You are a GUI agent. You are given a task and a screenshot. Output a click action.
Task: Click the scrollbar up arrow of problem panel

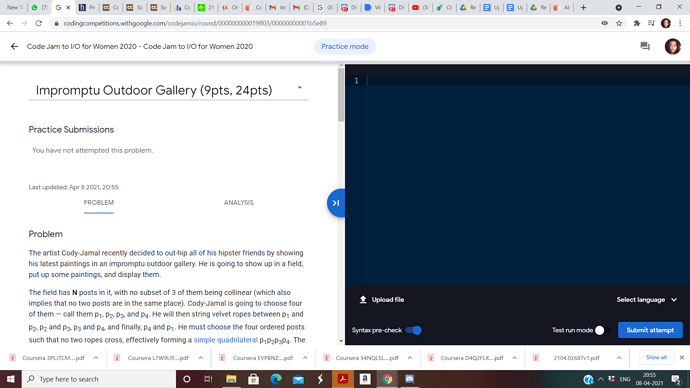(x=341, y=66)
